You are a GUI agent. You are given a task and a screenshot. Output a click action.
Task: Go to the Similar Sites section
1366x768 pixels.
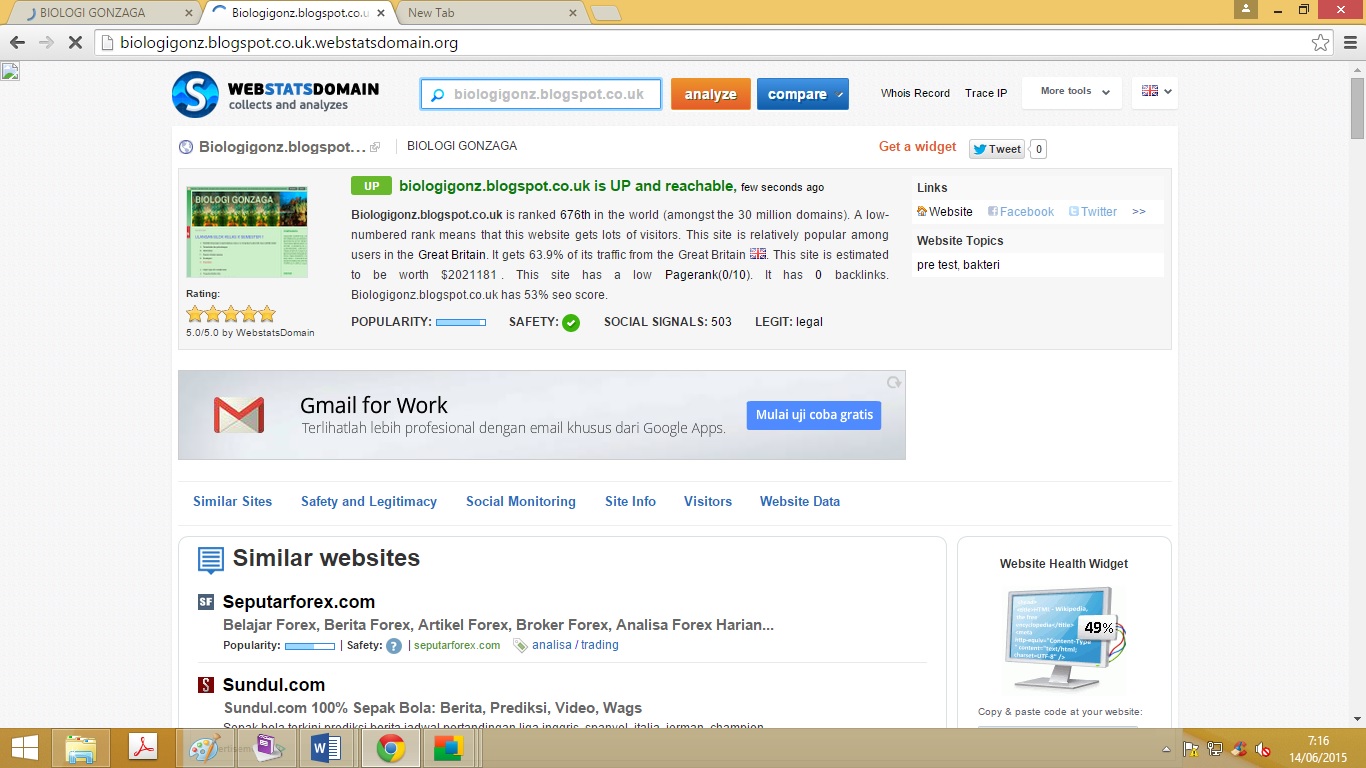233,502
